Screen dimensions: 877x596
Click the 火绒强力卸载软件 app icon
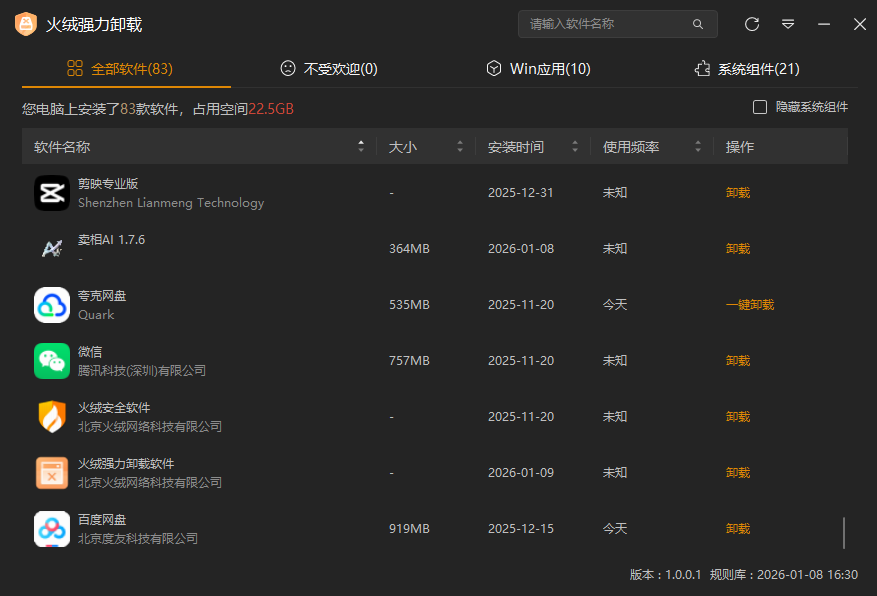pos(52,472)
